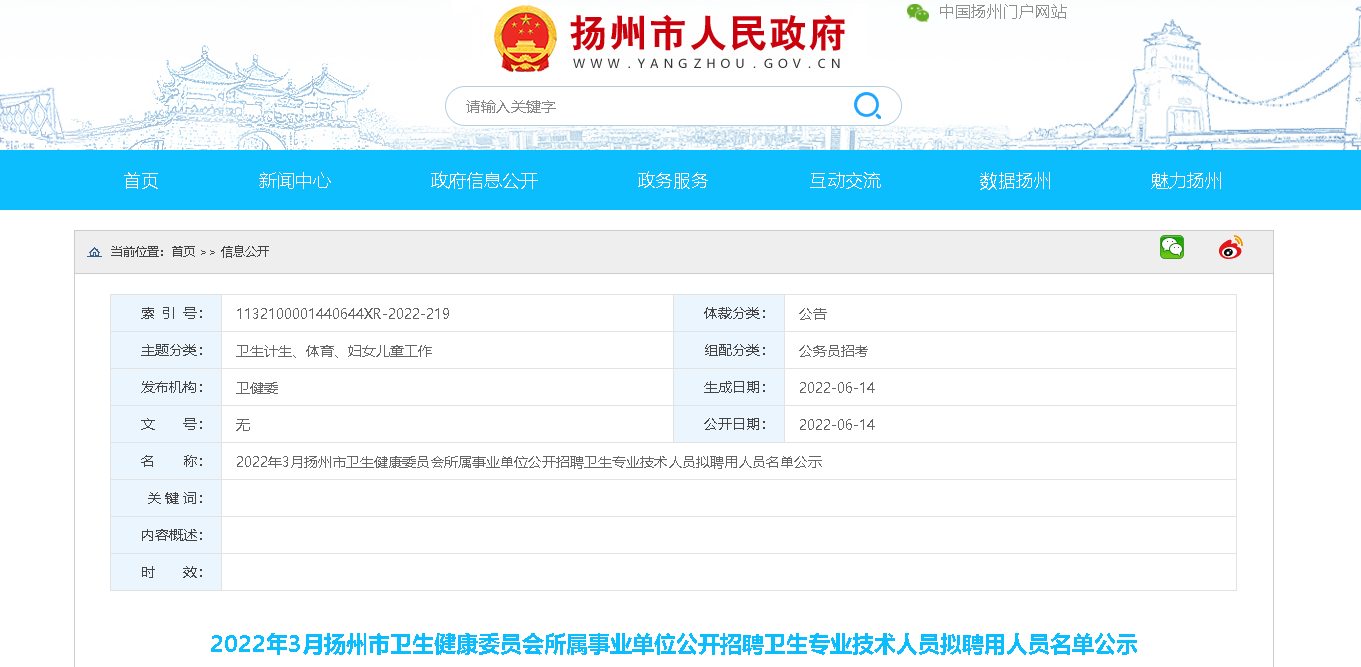The width and height of the screenshot is (1361, 667).
Task: Click the blue article headline 2022年3月扬州市卫生健康委员会
Action: 673,644
